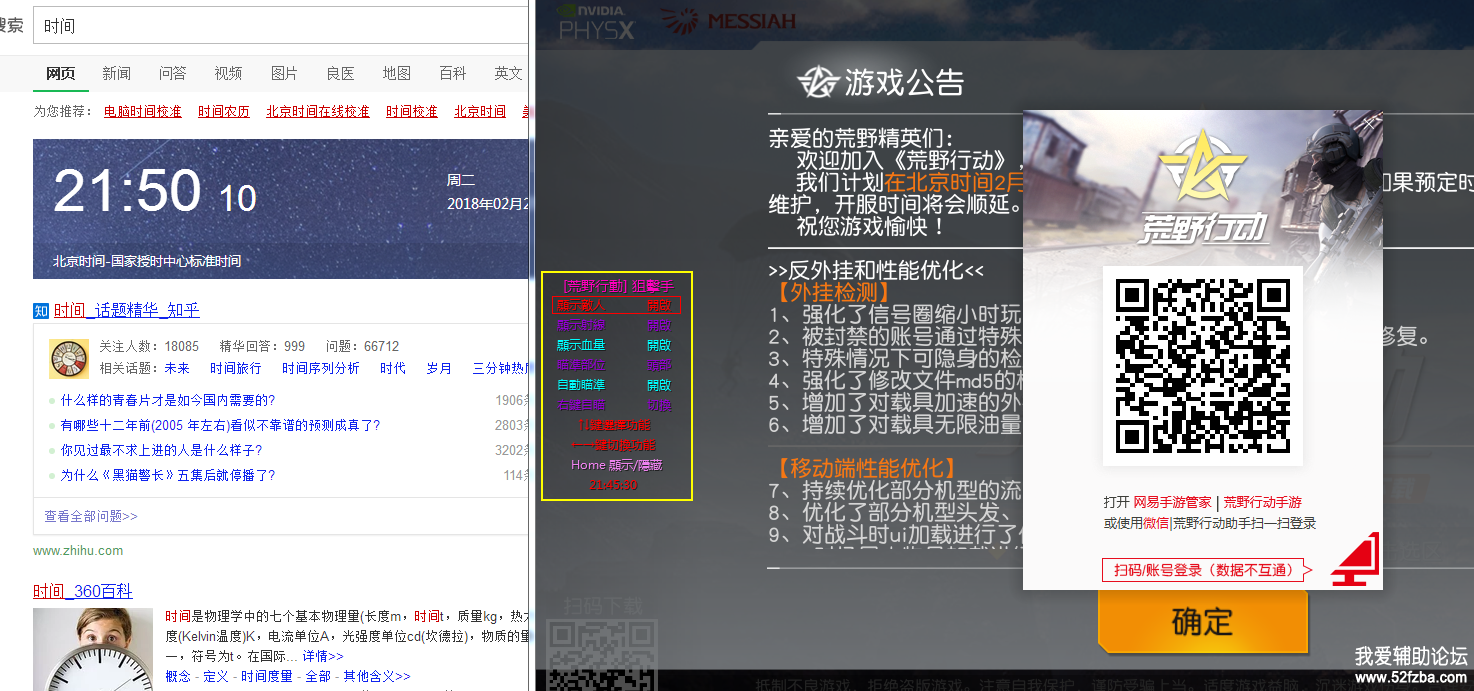
Task: Go to the 视频 tab
Action: pyautogui.click(x=228, y=73)
